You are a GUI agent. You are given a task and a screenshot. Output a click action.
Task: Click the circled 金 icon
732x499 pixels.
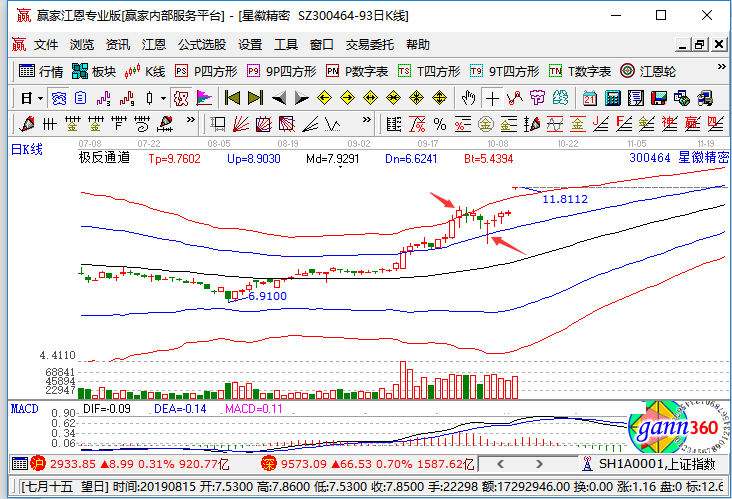(486, 124)
